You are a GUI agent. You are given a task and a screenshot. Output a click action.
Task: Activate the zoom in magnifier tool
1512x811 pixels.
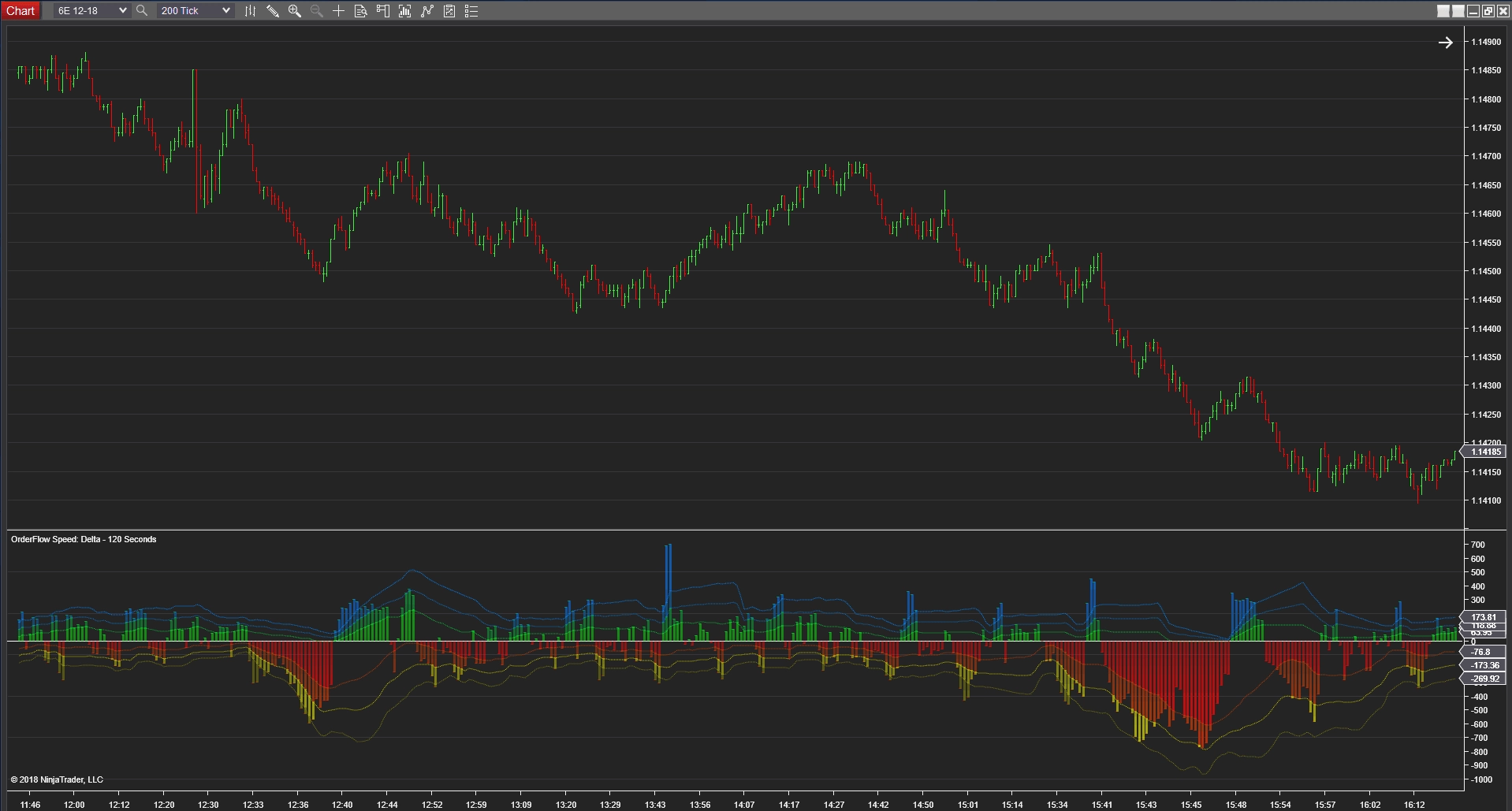tap(294, 11)
